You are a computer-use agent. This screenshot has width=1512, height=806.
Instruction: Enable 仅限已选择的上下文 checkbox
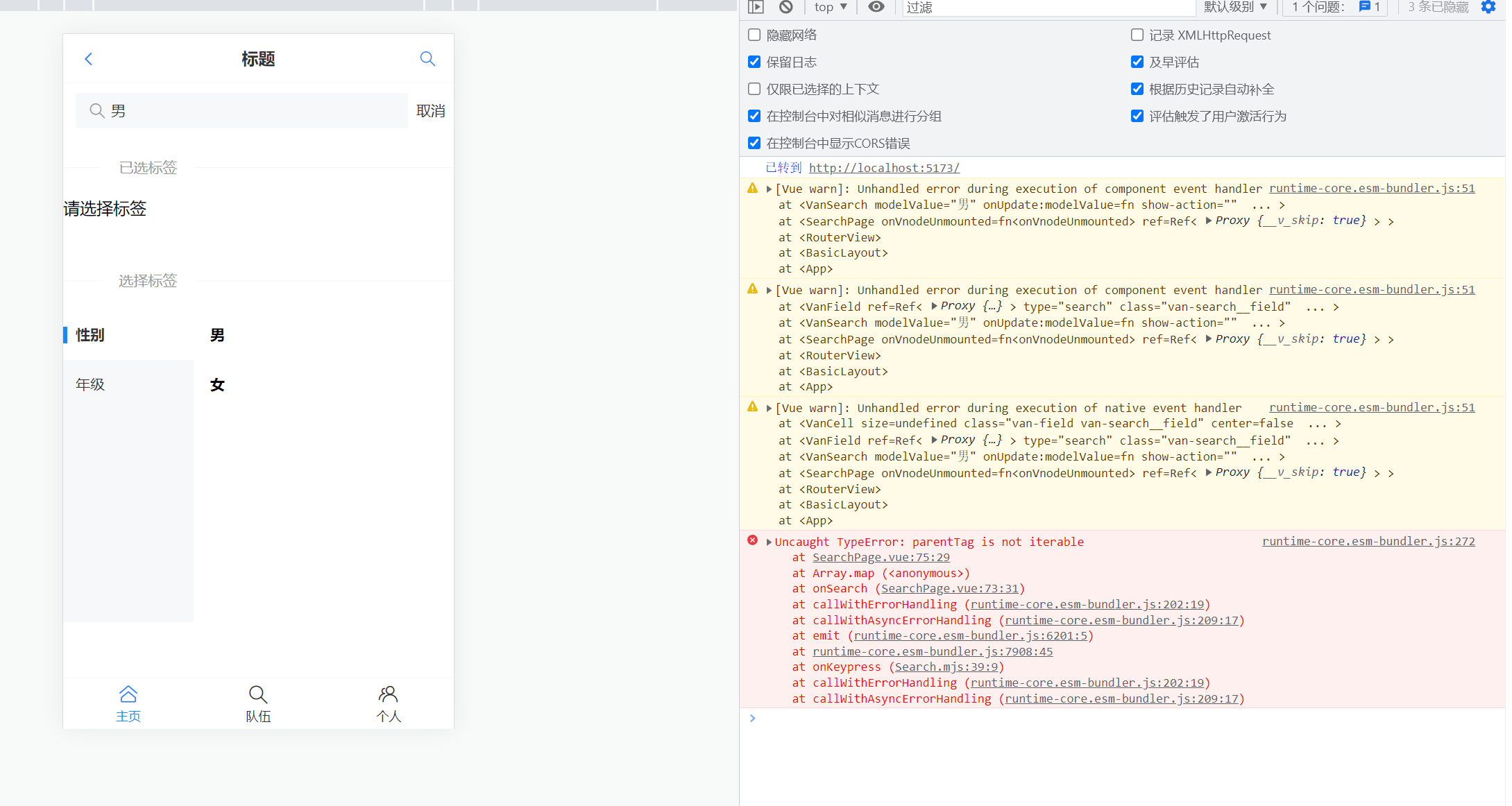coord(754,89)
